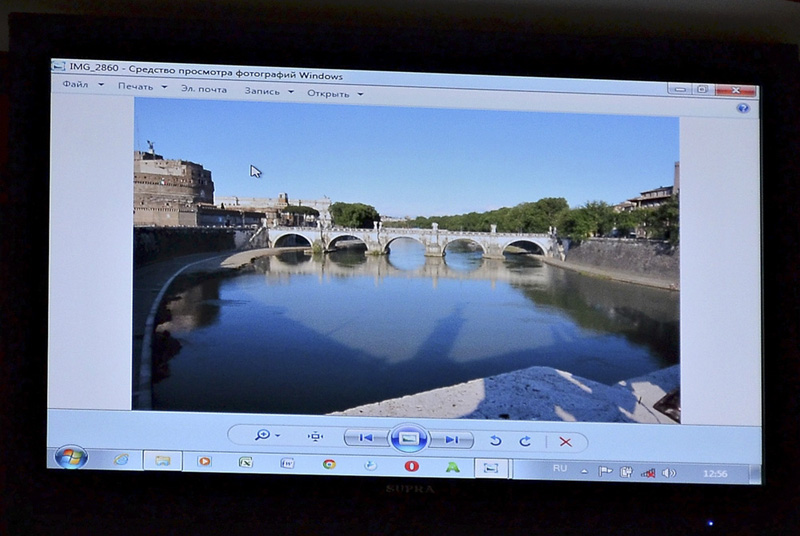800x536 pixels.
Task: Open the Запись dropdown menu
Action: 268,91
